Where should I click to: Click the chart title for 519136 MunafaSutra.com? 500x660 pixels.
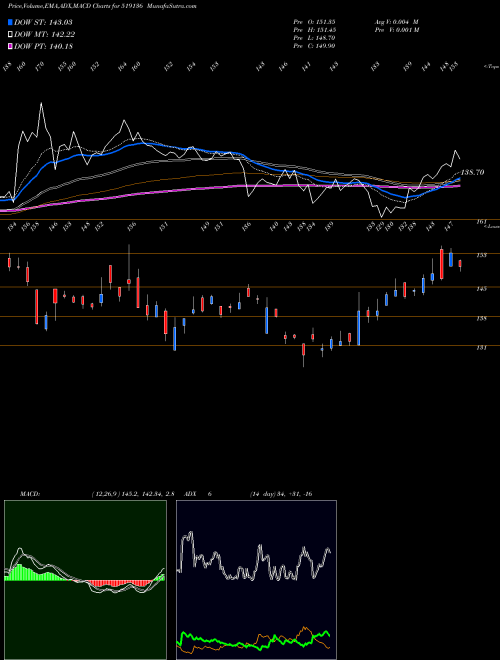click(x=102, y=6)
